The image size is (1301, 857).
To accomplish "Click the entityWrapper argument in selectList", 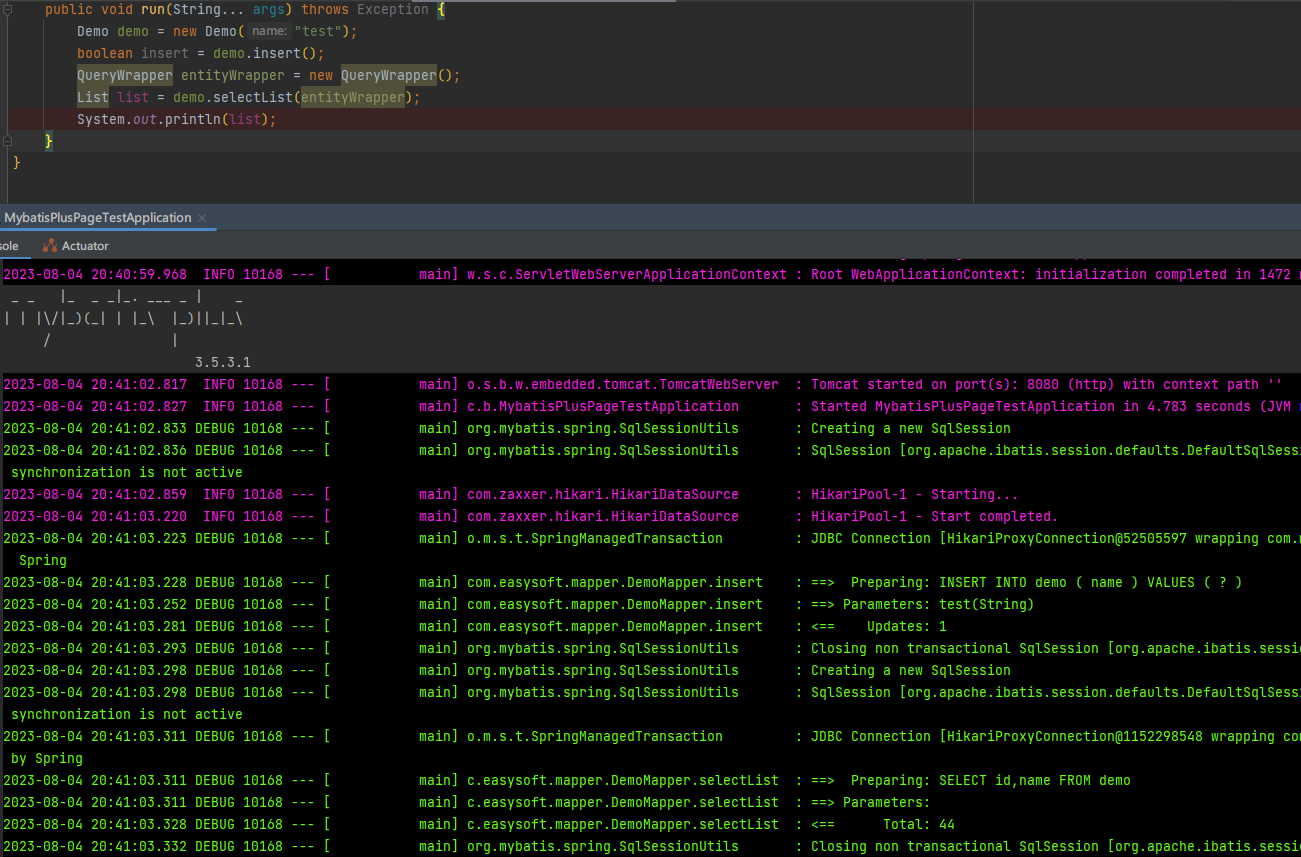I will (355, 97).
